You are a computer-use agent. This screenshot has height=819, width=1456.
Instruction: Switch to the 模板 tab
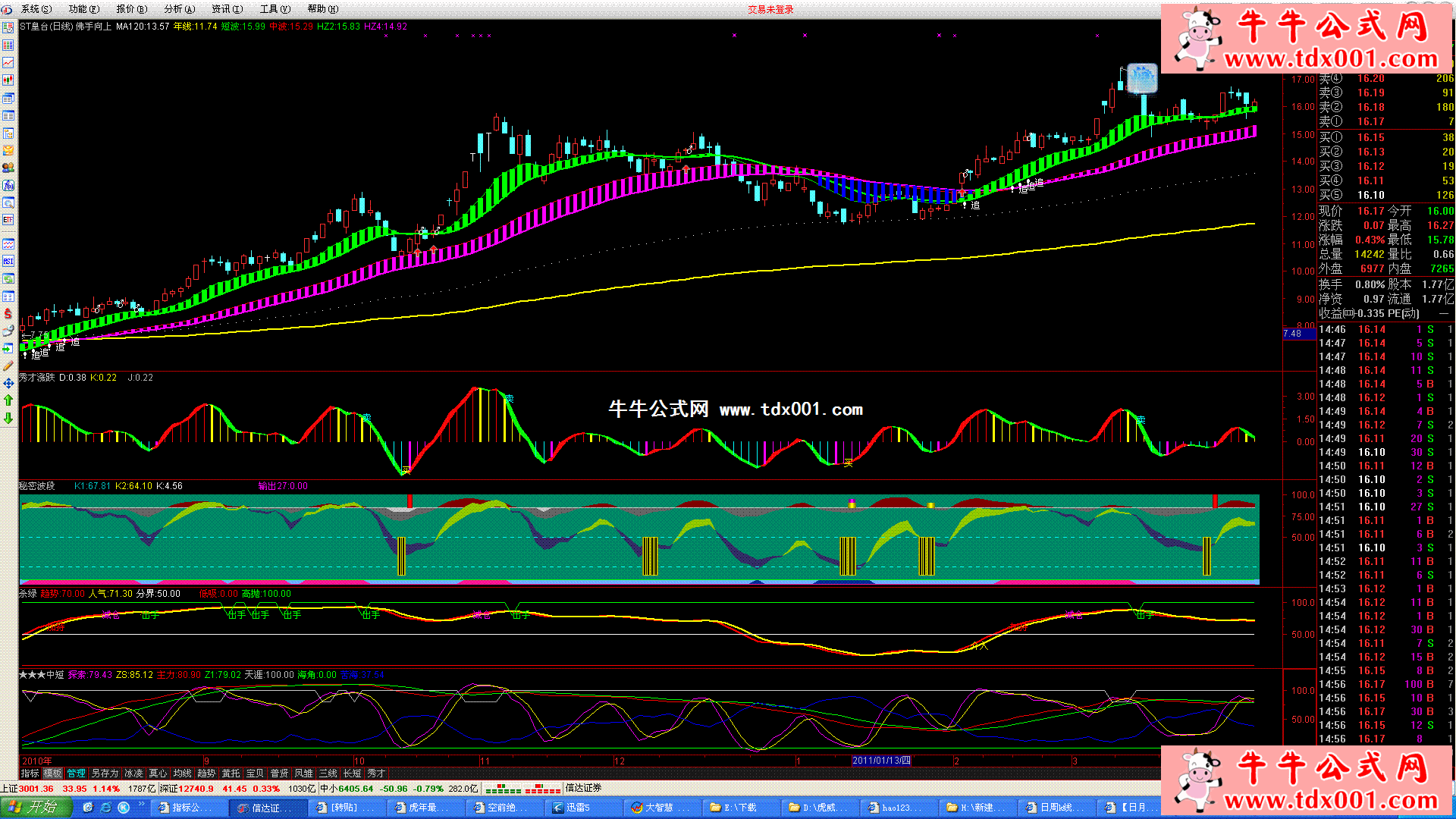tap(52, 773)
